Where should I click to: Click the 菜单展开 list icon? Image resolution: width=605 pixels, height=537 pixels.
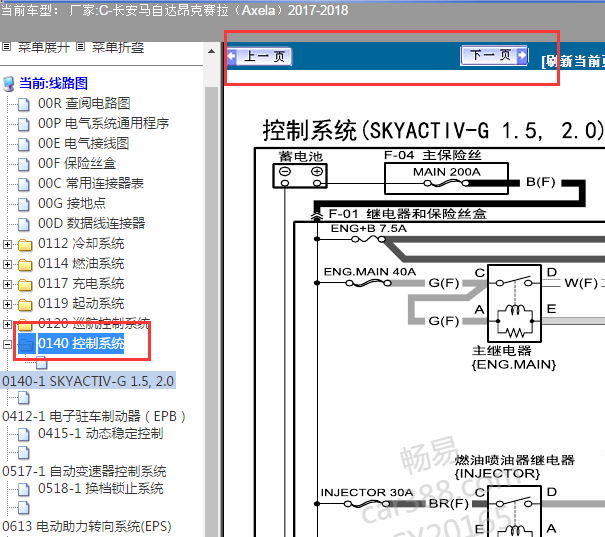6,47
